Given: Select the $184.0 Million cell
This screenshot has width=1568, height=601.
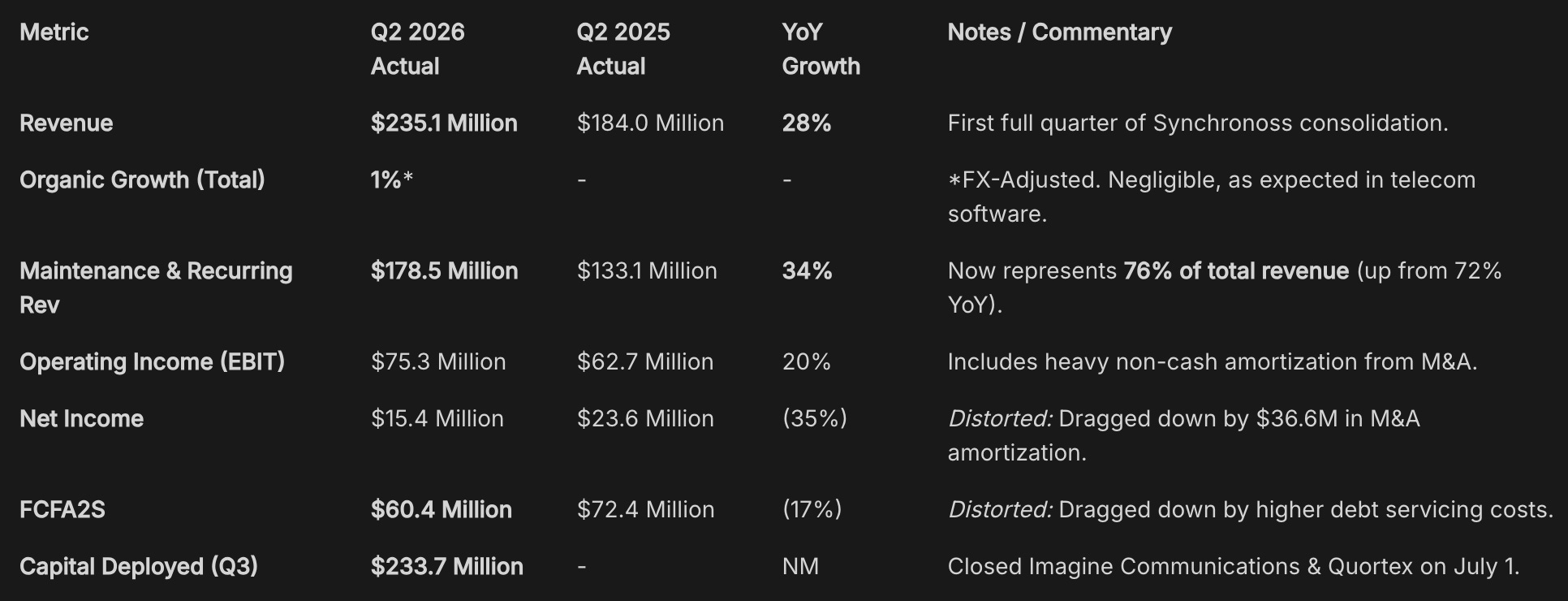Looking at the screenshot, I should (x=650, y=123).
